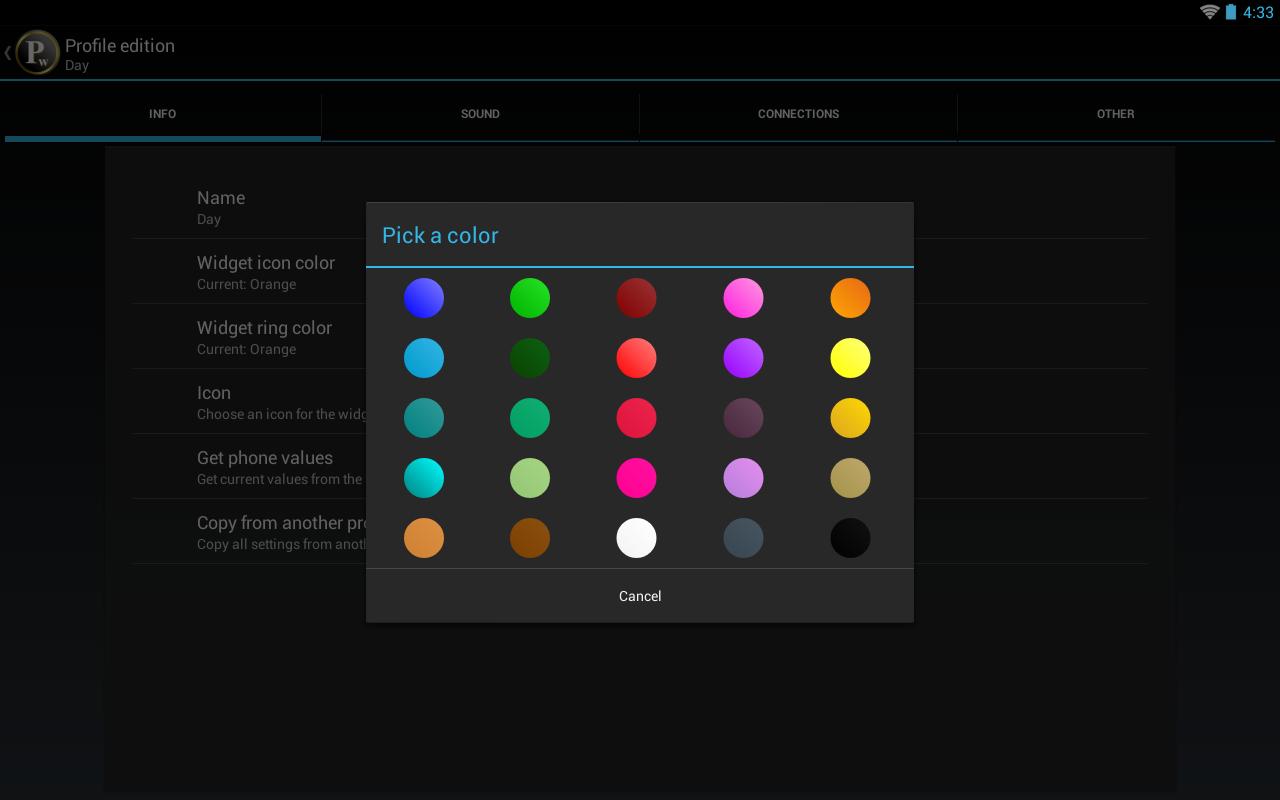
Task: Pick the black color swatch
Action: [850, 538]
